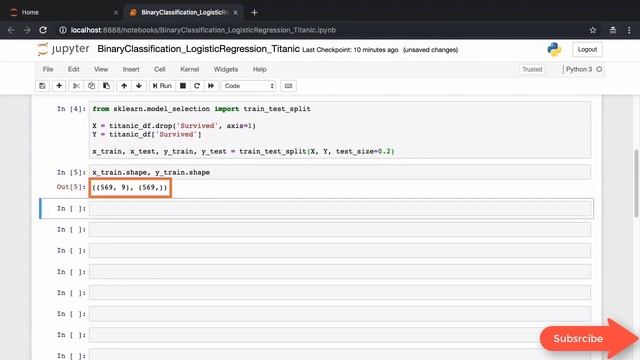The height and width of the screenshot is (360, 640).
Task: Open the Code cell type dropdown
Action: 249,86
